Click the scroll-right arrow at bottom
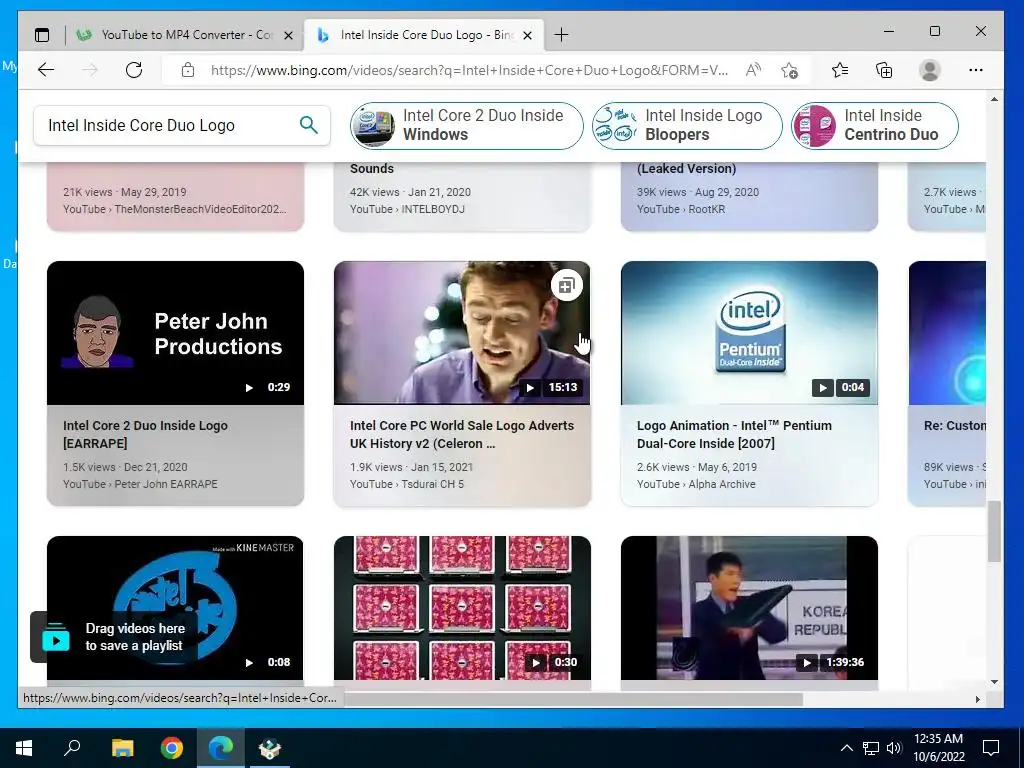The height and width of the screenshot is (768, 1024). [978, 699]
